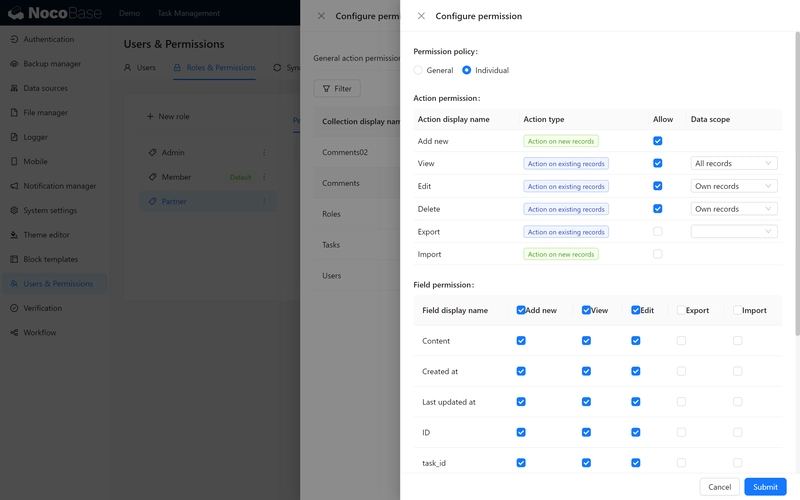Screen dimensions: 800x500
Task: Open Mobile sidebar icon
Action: click(14, 161)
